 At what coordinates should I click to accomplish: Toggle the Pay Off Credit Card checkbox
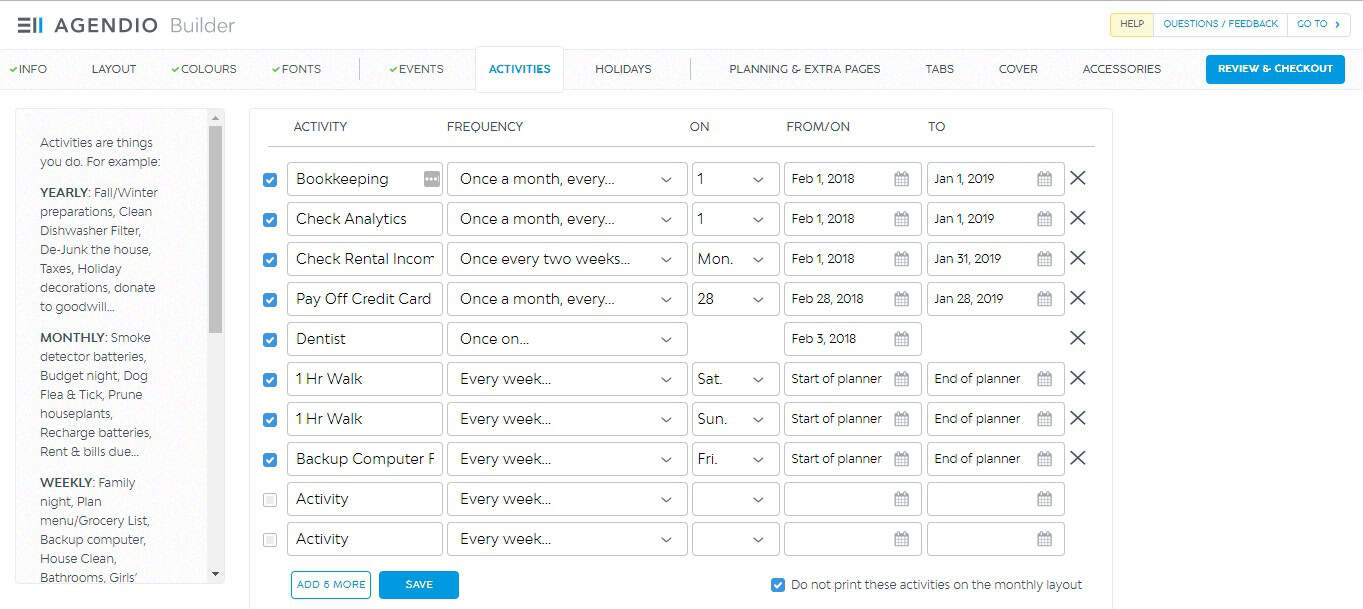pos(270,300)
